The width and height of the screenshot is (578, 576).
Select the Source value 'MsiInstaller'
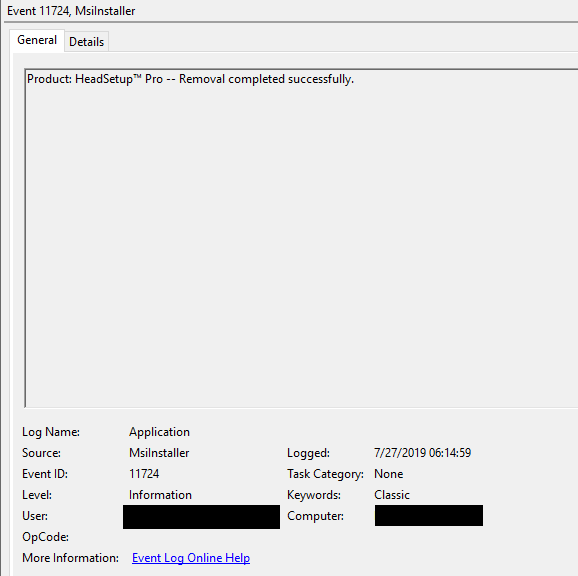point(159,453)
